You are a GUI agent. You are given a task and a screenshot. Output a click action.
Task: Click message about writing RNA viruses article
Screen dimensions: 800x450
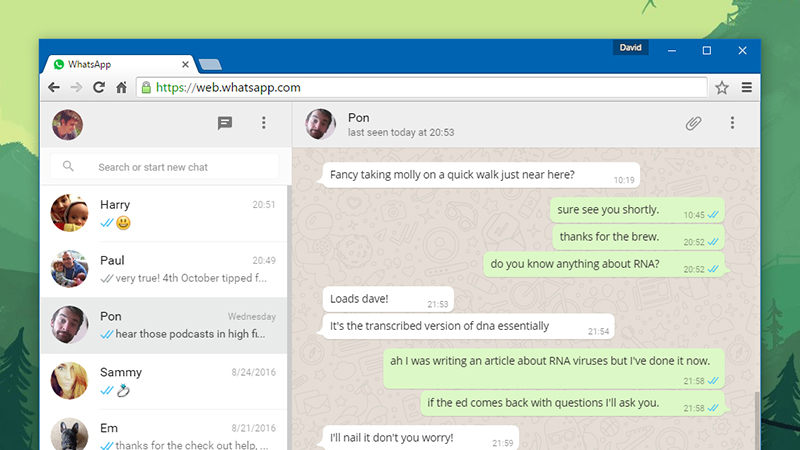point(554,368)
